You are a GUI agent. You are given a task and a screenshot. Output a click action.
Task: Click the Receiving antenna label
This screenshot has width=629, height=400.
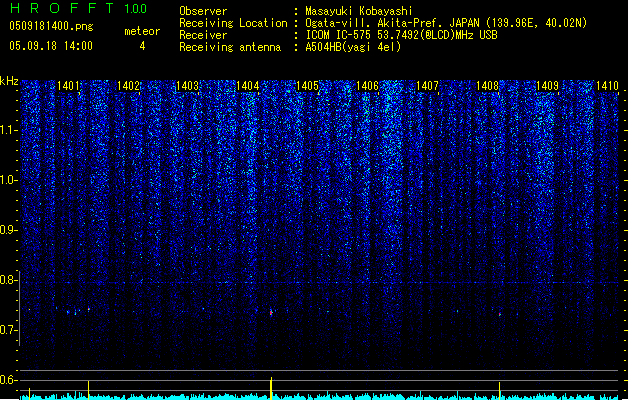click(230, 47)
